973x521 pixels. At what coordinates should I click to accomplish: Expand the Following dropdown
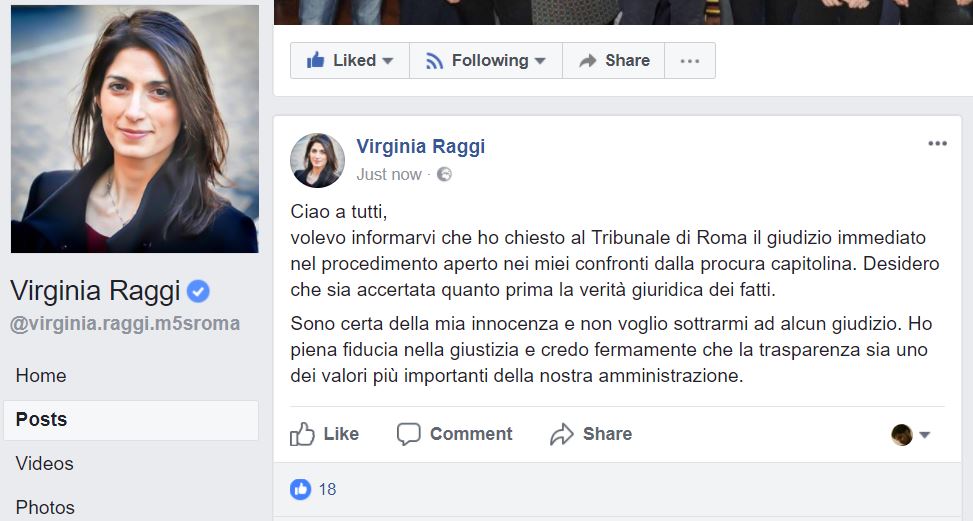(486, 60)
